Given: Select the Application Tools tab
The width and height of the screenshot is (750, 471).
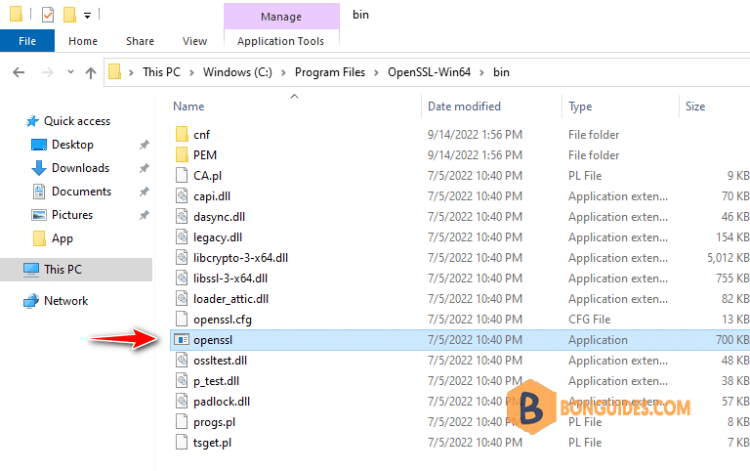Looking at the screenshot, I should 281,41.
